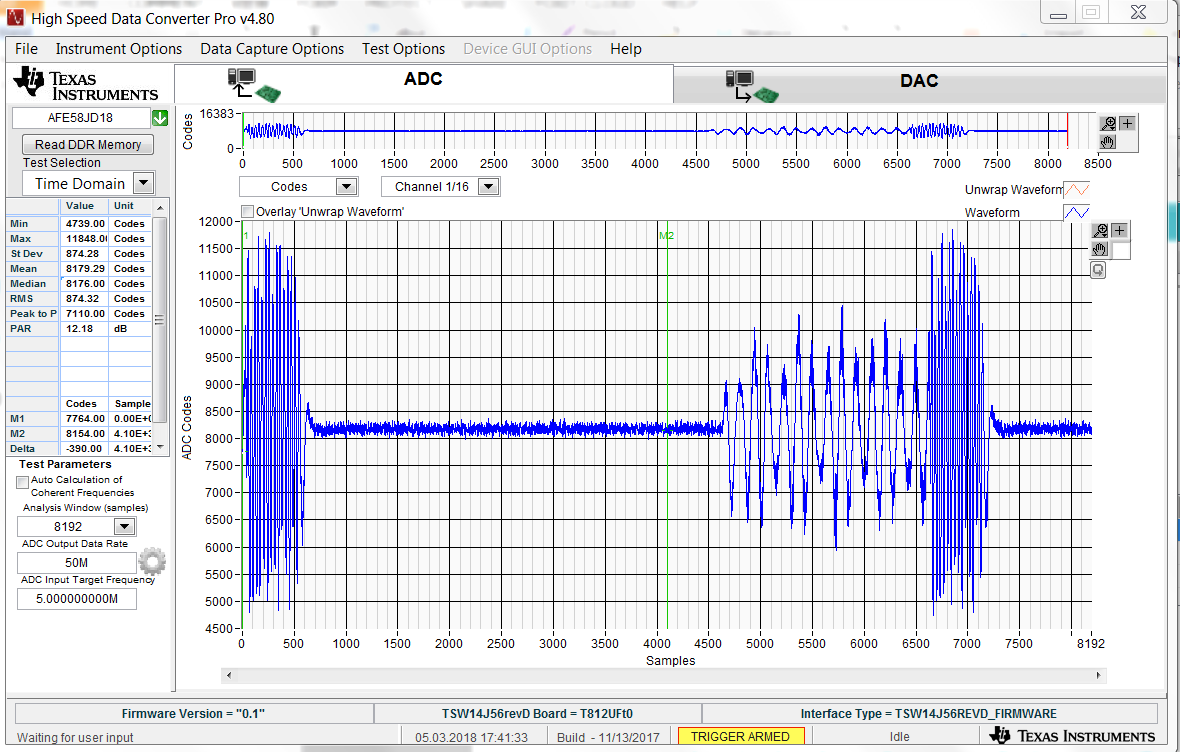Select the crosshair cursor tool on overview graph
Viewport: 1180px width, 752px height.
tap(1127, 123)
